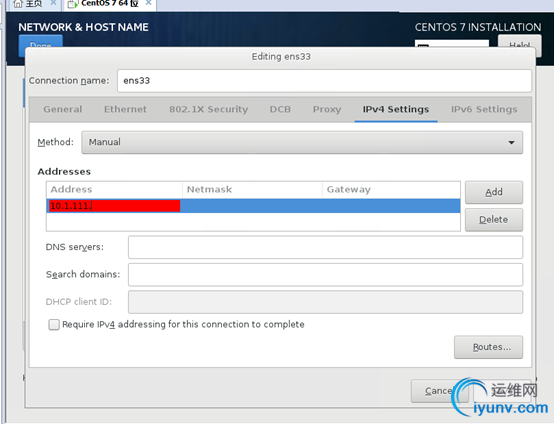Click the address cell containing 10.1.111.
Image resolution: width=554 pixels, height=424 pixels.
pyautogui.click(x=113, y=206)
